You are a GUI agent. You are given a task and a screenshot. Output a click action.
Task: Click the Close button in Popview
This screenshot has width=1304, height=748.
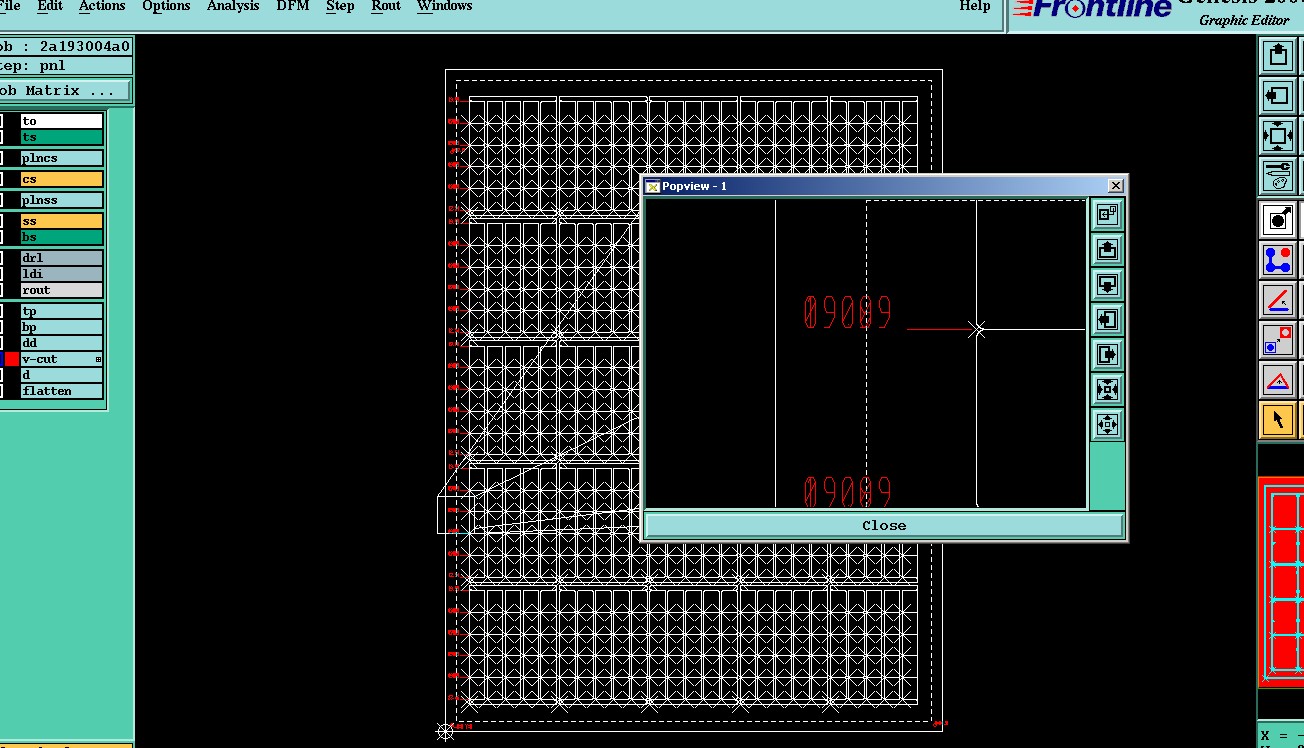click(884, 525)
